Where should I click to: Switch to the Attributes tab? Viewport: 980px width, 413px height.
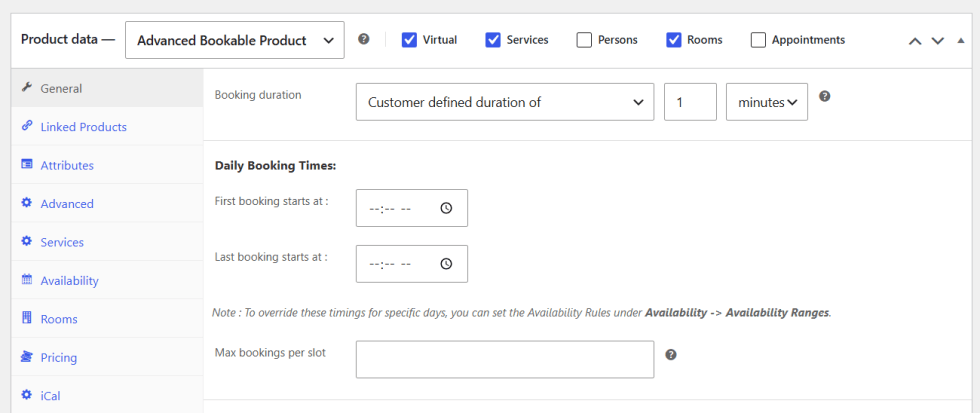pos(107,165)
